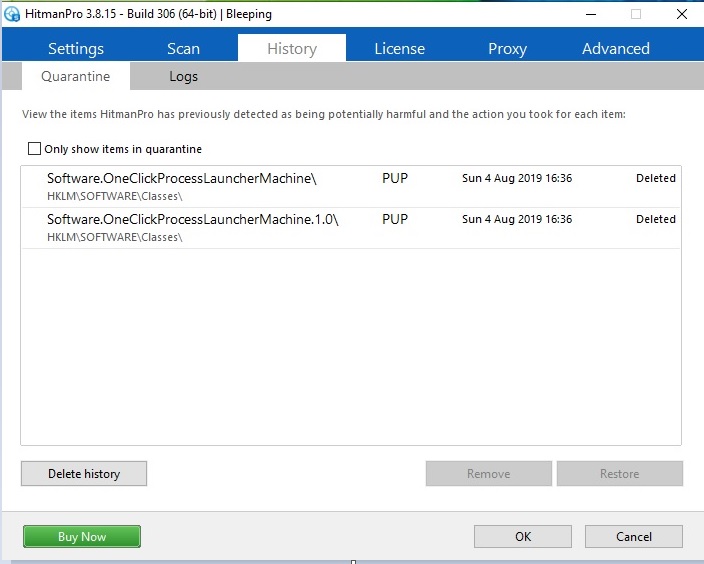The height and width of the screenshot is (564, 704).
Task: Switch to the Logs sub-tab
Action: (x=183, y=76)
